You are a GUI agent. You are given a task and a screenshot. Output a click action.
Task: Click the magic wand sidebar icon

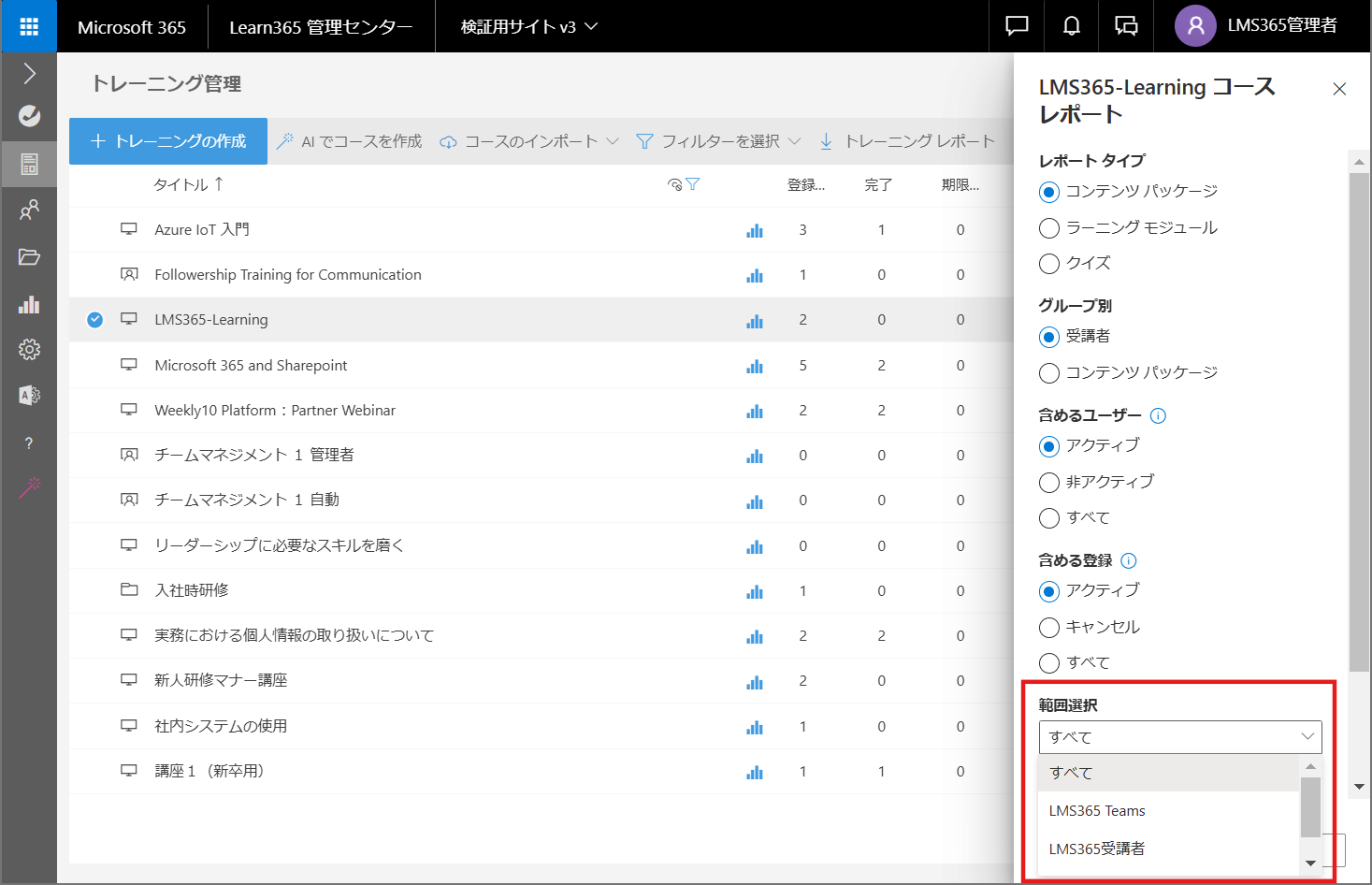[x=29, y=487]
